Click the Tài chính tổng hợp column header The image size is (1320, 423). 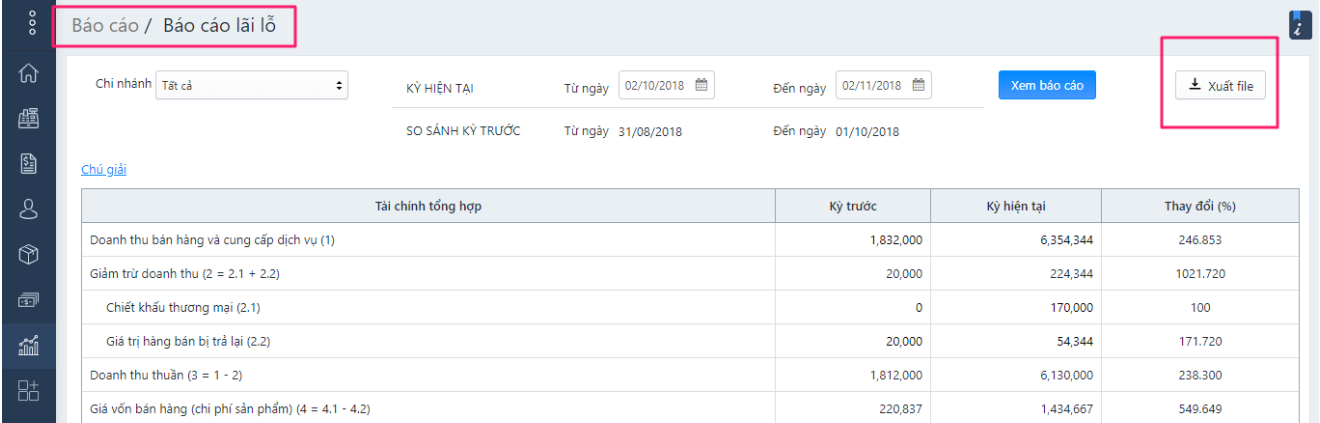tap(428, 206)
